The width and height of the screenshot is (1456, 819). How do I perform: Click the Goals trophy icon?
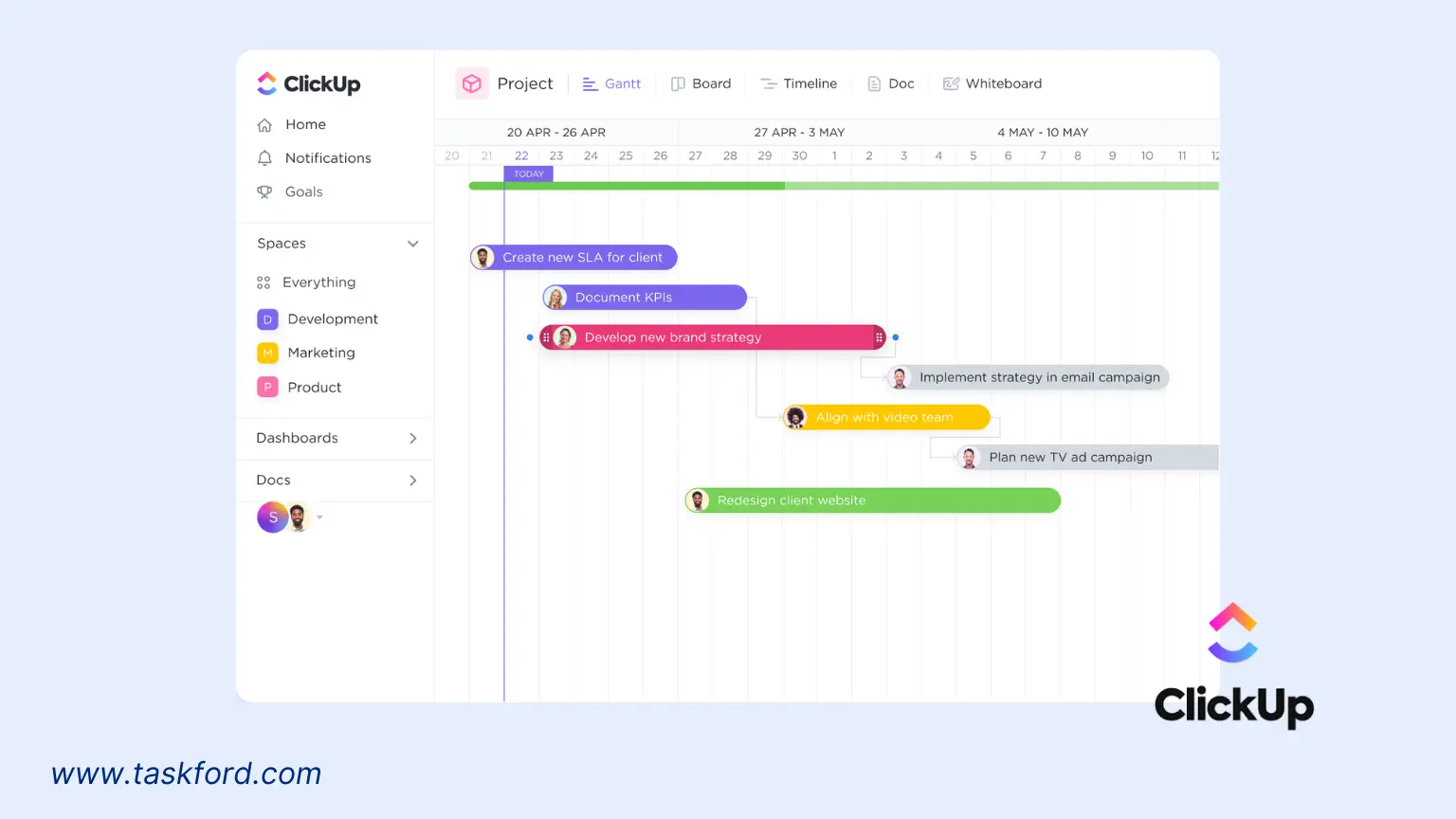pyautogui.click(x=265, y=191)
